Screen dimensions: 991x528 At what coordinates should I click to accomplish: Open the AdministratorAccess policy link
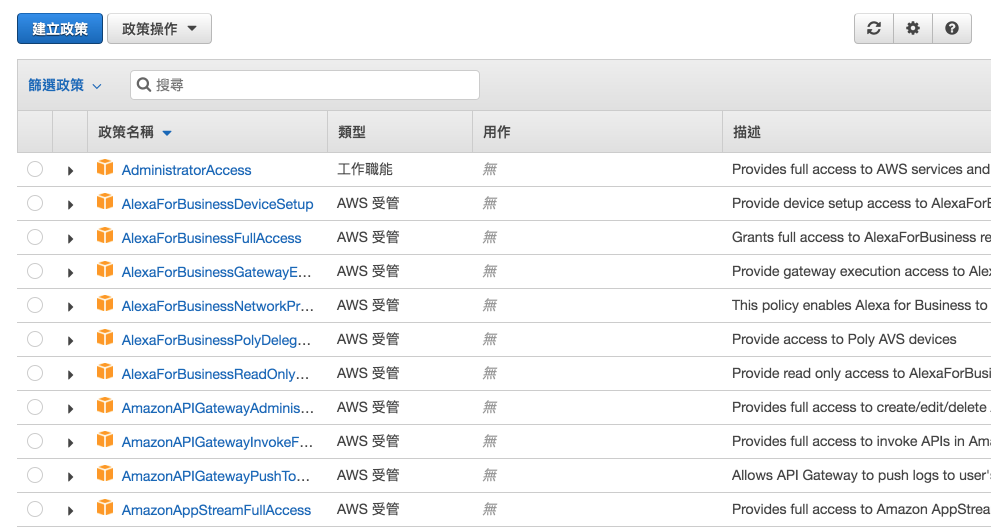click(186, 170)
